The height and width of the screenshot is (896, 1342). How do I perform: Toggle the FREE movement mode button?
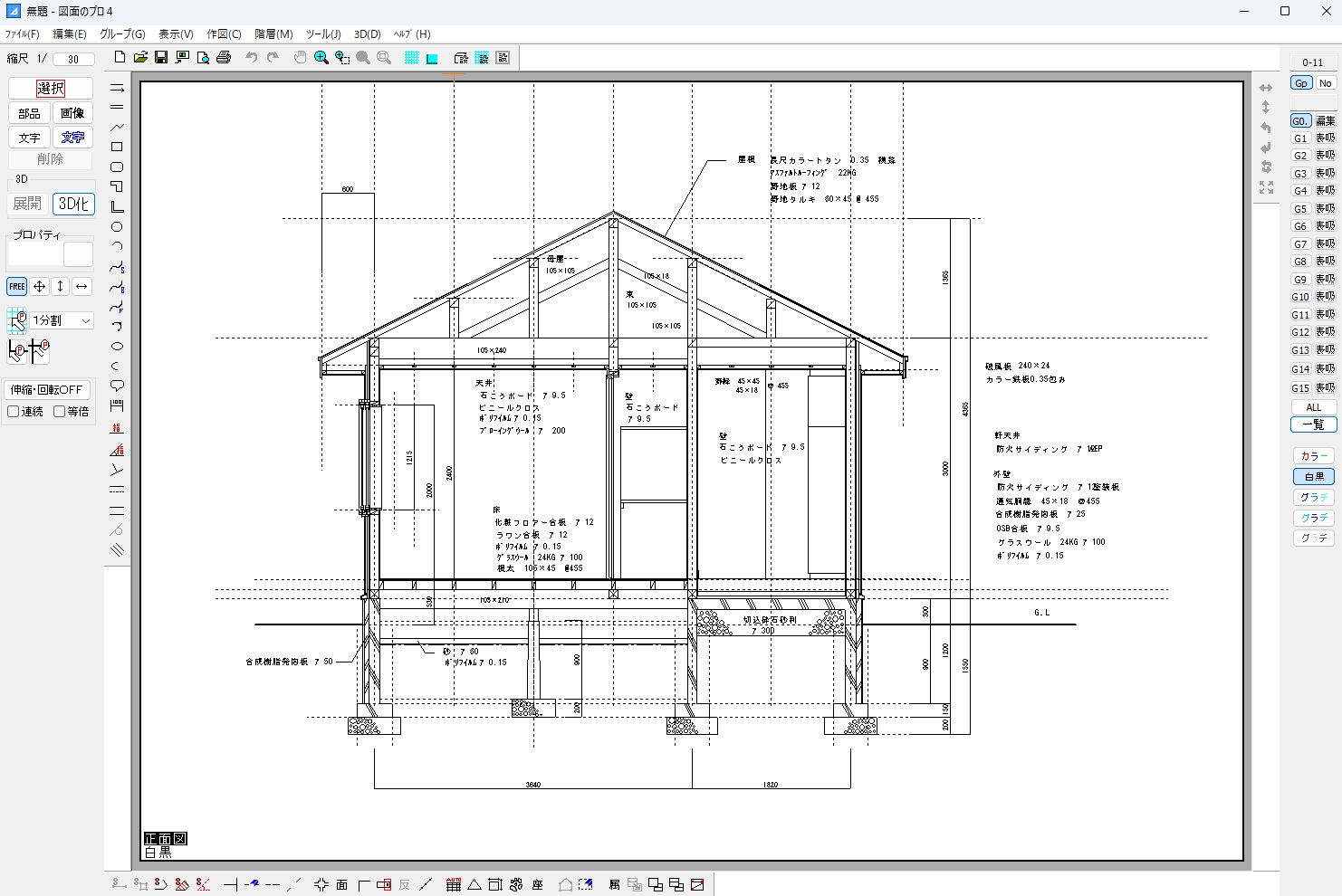click(x=17, y=286)
